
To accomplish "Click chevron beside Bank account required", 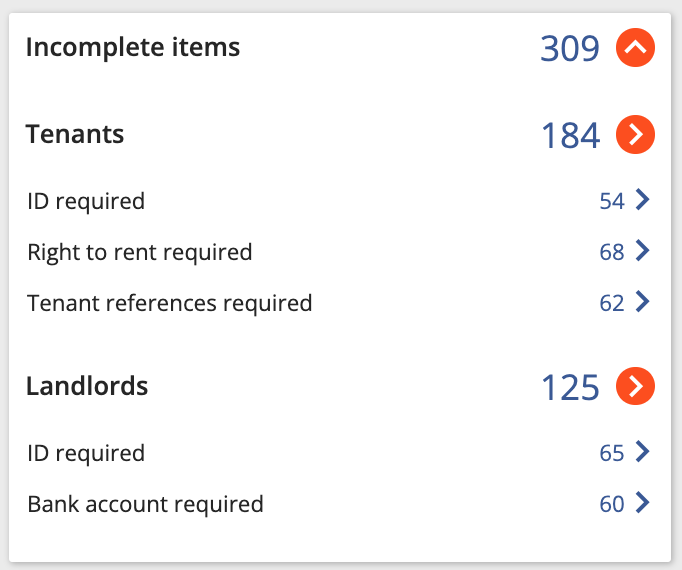I will pyautogui.click(x=642, y=503).
